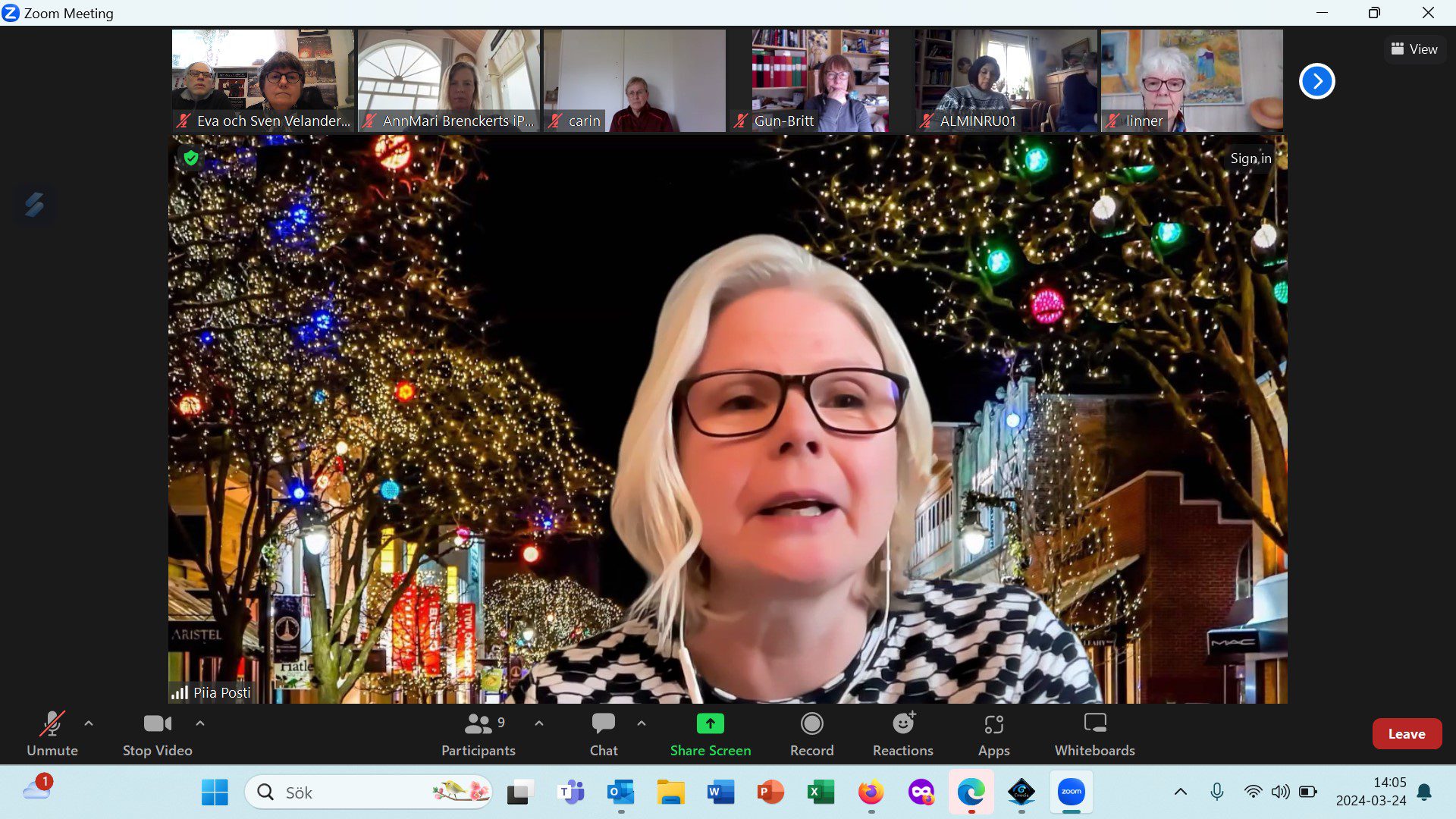Show next page of participant thumbnails

pyautogui.click(x=1316, y=81)
